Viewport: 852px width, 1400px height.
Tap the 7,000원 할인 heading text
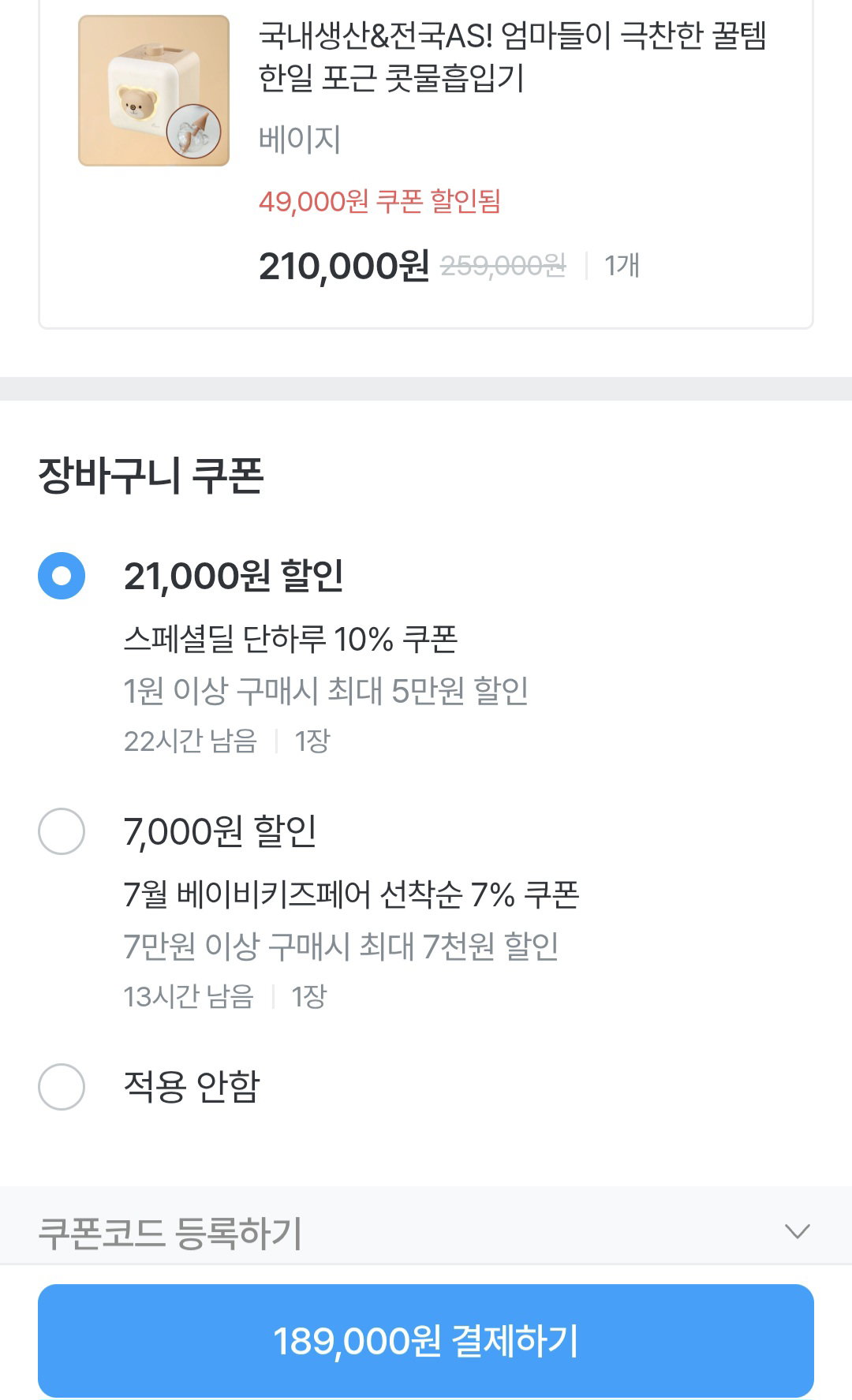click(220, 831)
